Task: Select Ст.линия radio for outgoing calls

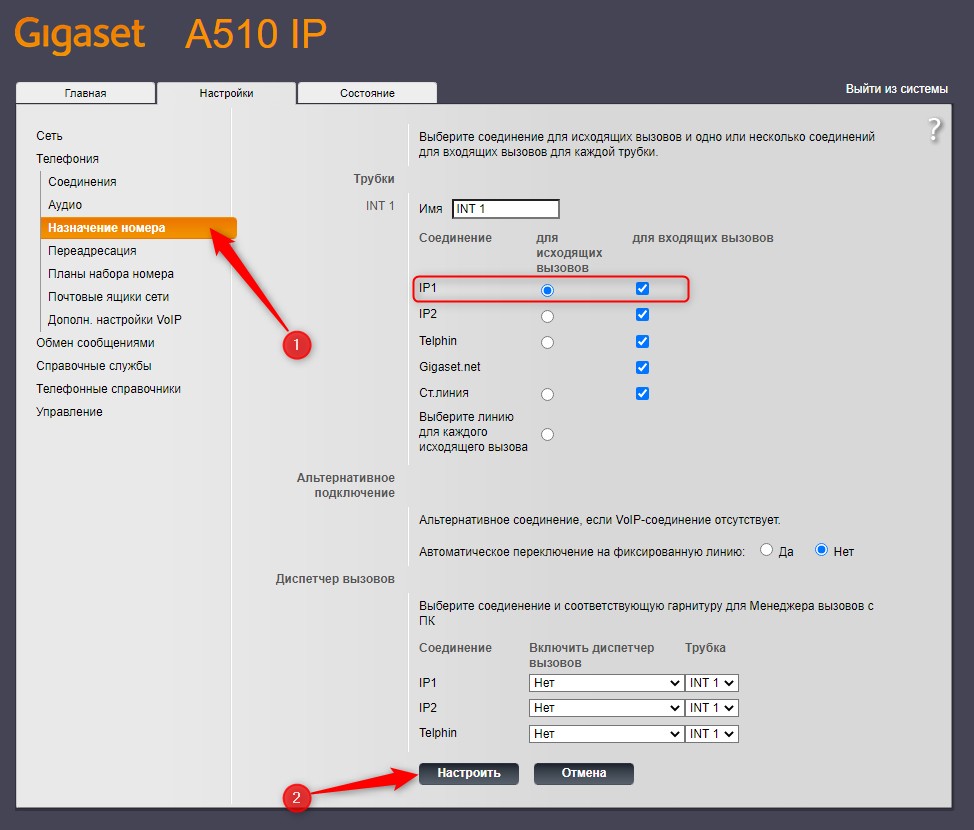Action: point(547,394)
